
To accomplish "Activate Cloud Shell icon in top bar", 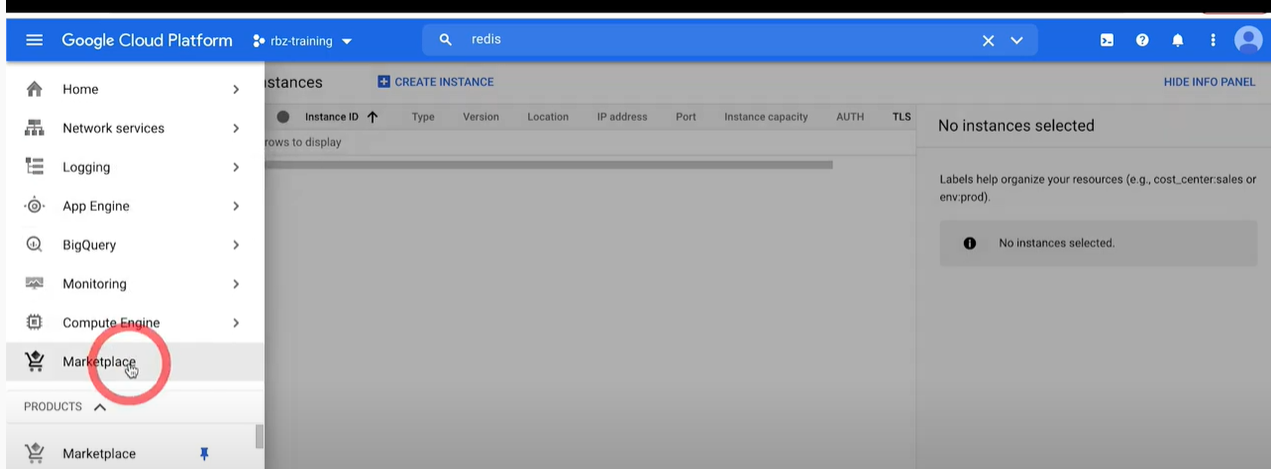I will (x=1107, y=41).
